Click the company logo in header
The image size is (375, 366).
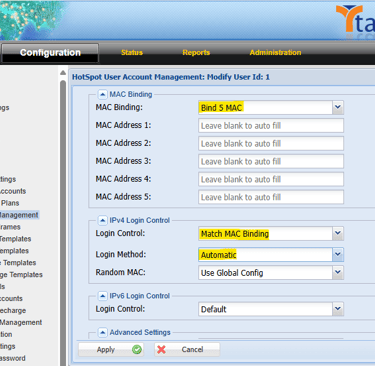click(355, 19)
